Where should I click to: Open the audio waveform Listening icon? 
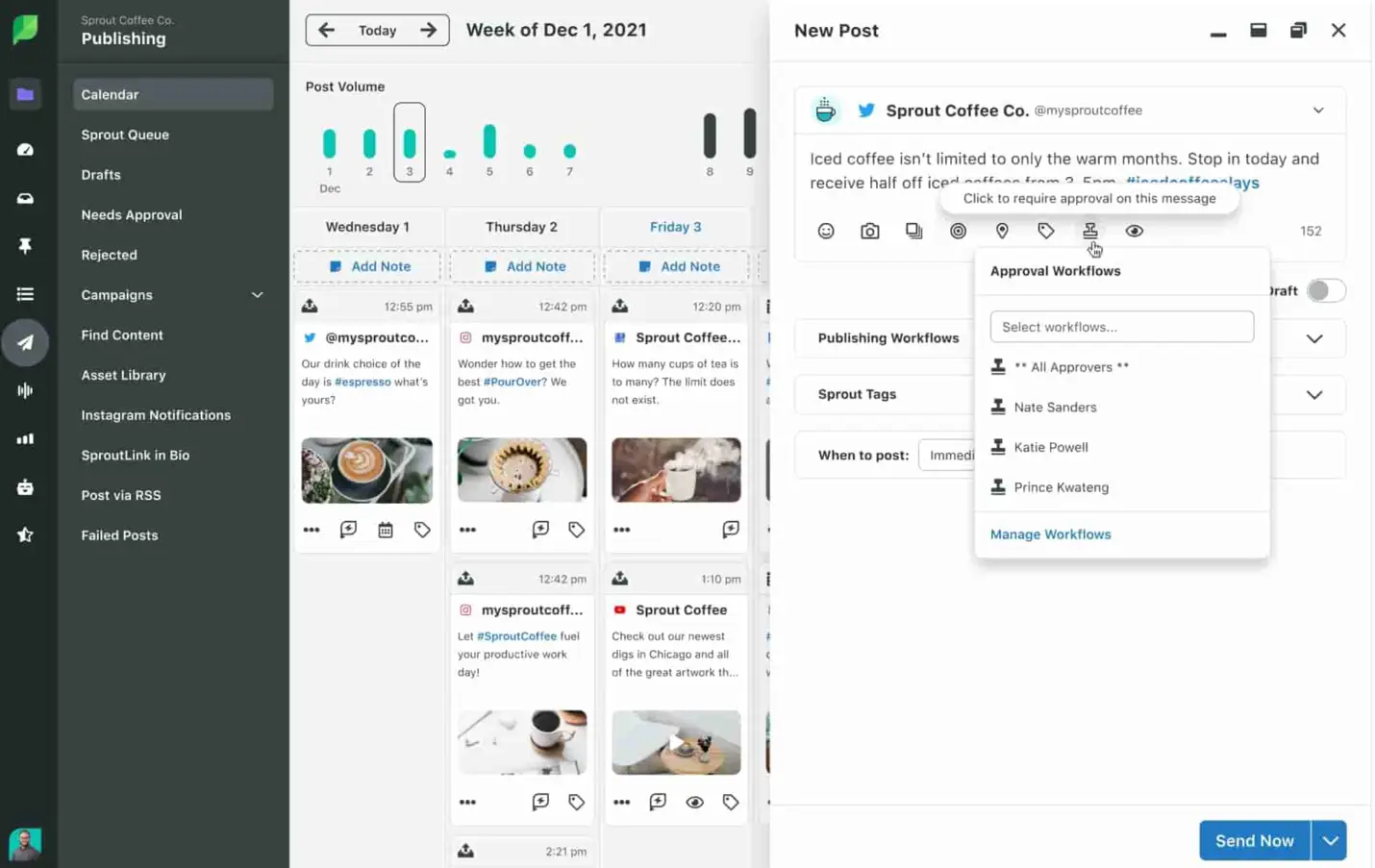[25, 390]
